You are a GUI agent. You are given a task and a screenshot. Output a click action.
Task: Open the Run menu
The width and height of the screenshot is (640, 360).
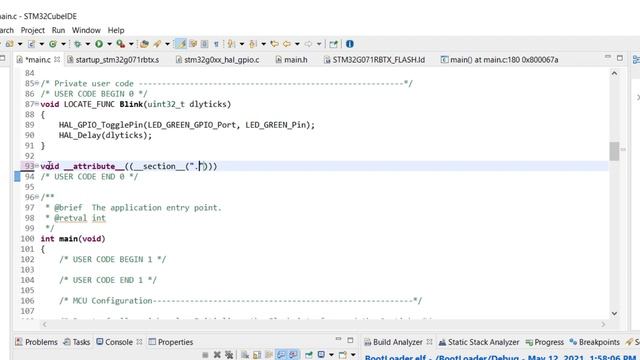[x=58, y=30]
